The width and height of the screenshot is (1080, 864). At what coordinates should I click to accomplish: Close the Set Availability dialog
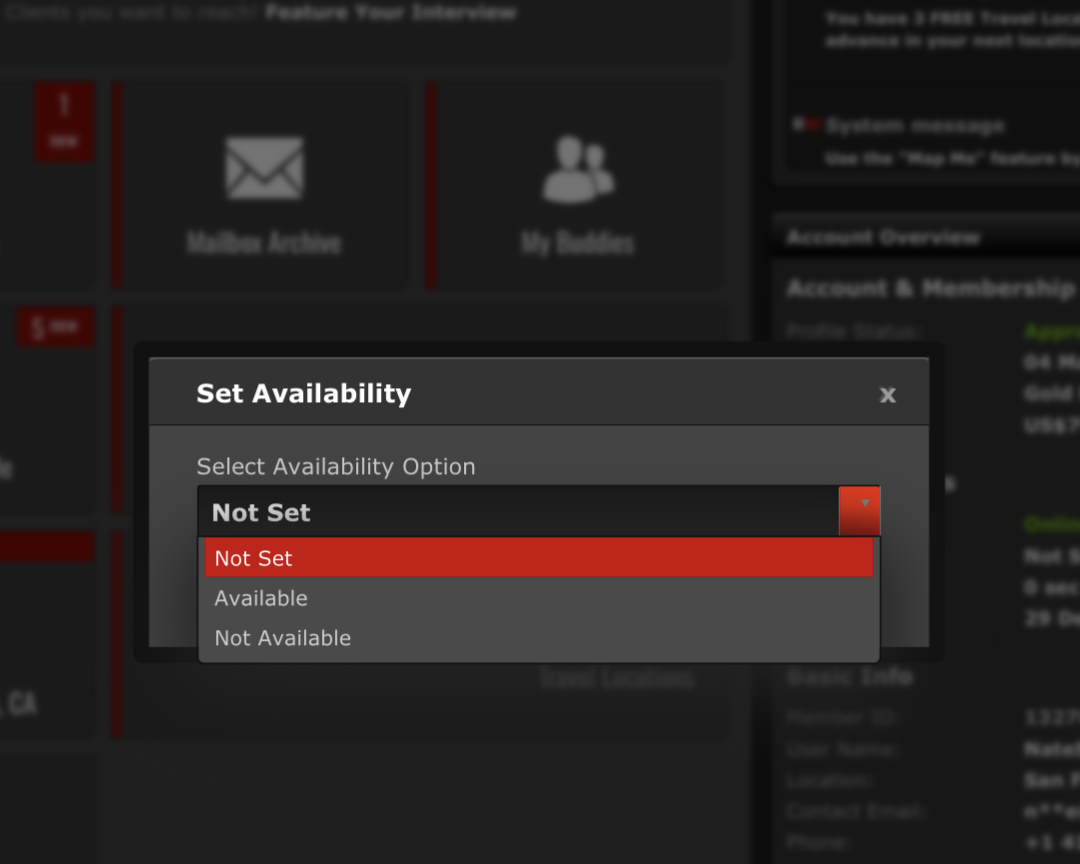[887, 395]
